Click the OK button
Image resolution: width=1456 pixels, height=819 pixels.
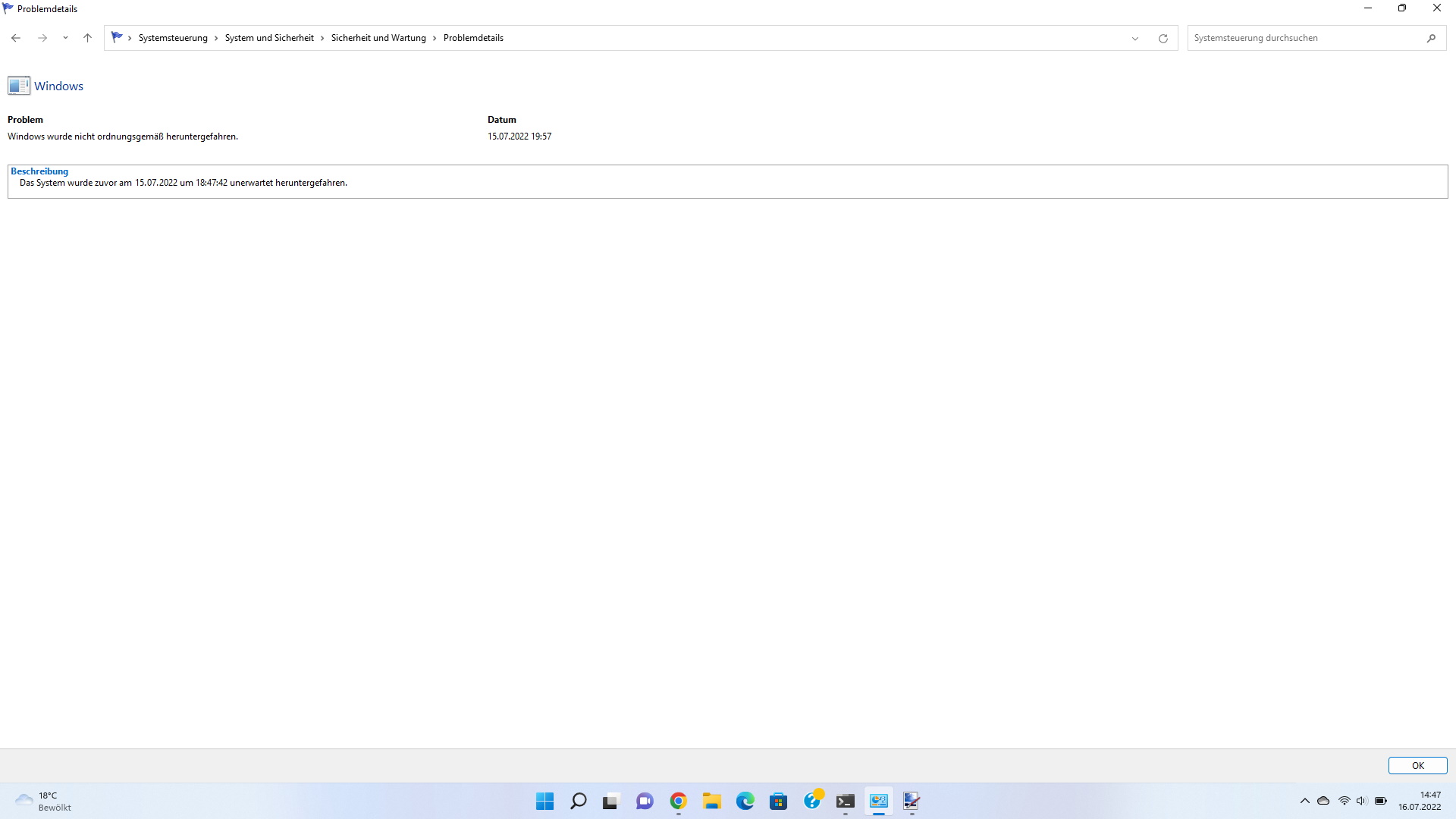click(x=1417, y=766)
